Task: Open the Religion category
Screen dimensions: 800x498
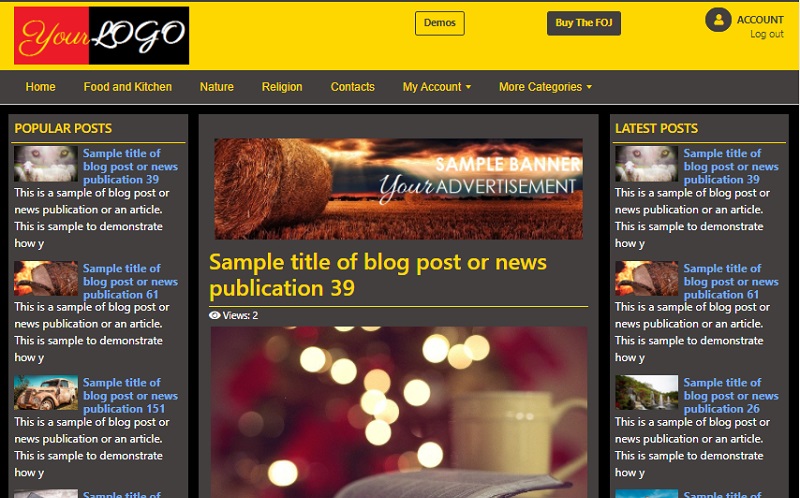Action: tap(282, 87)
